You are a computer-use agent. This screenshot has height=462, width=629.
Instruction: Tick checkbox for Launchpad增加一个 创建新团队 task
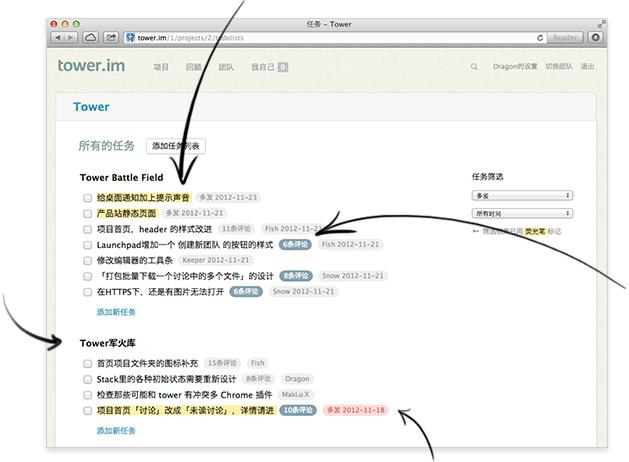click(87, 245)
